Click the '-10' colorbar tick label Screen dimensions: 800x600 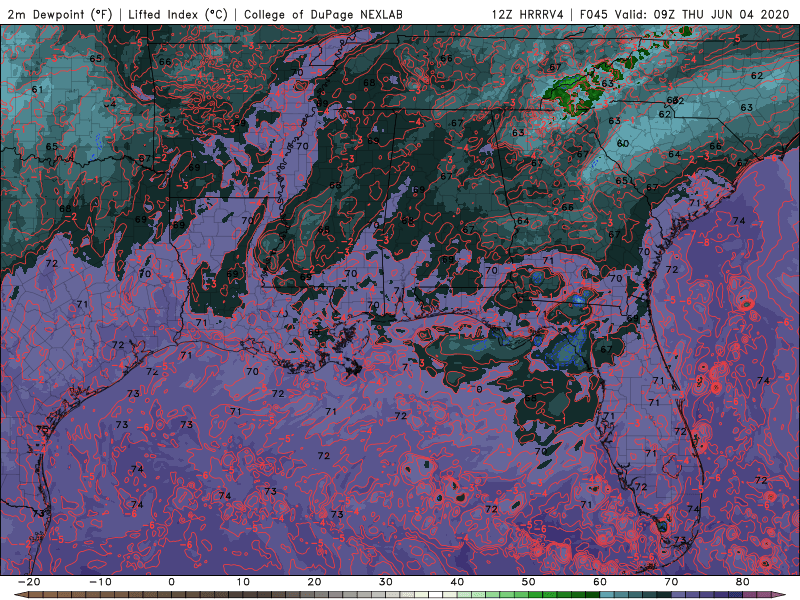[x=100, y=582]
